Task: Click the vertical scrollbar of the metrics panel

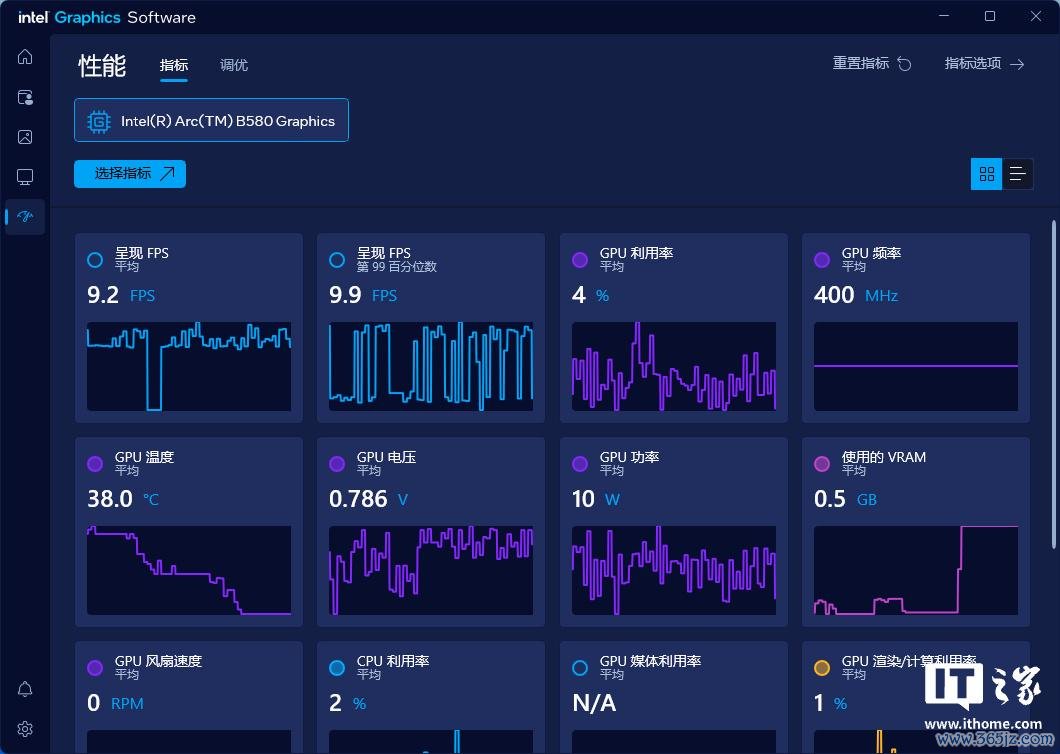Action: click(x=1053, y=384)
